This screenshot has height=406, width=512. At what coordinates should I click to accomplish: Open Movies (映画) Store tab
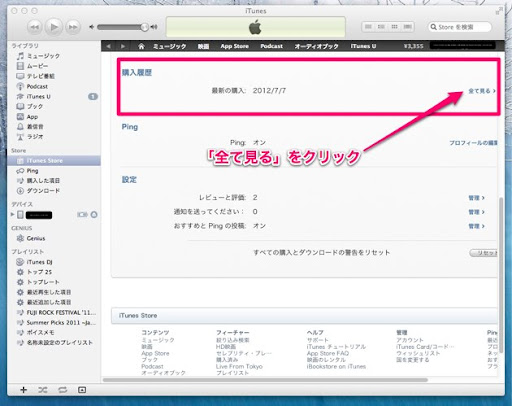click(203, 46)
